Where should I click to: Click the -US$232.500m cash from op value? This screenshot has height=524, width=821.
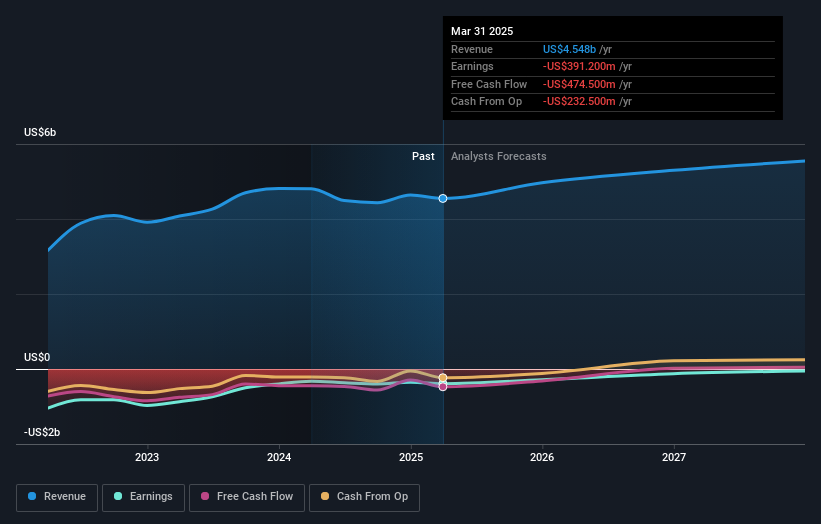tap(579, 102)
